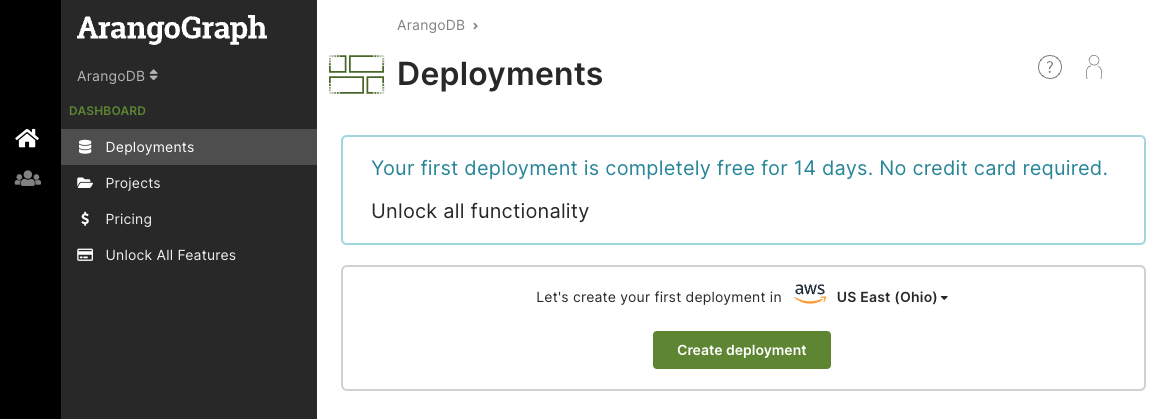Click the AWS provider logo
This screenshot has width=1170, height=419.
tap(810, 294)
